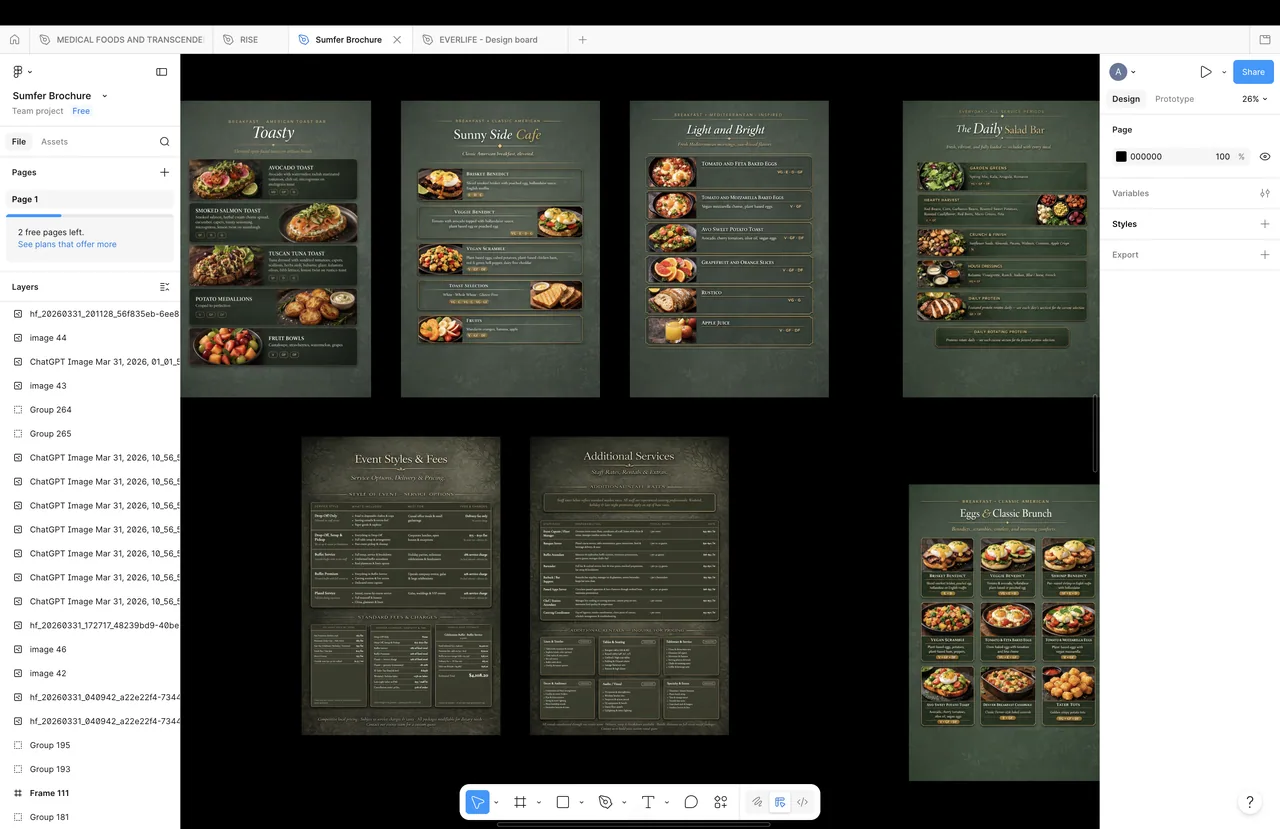1280x829 pixels.
Task: Open the Help question mark button
Action: [1249, 802]
